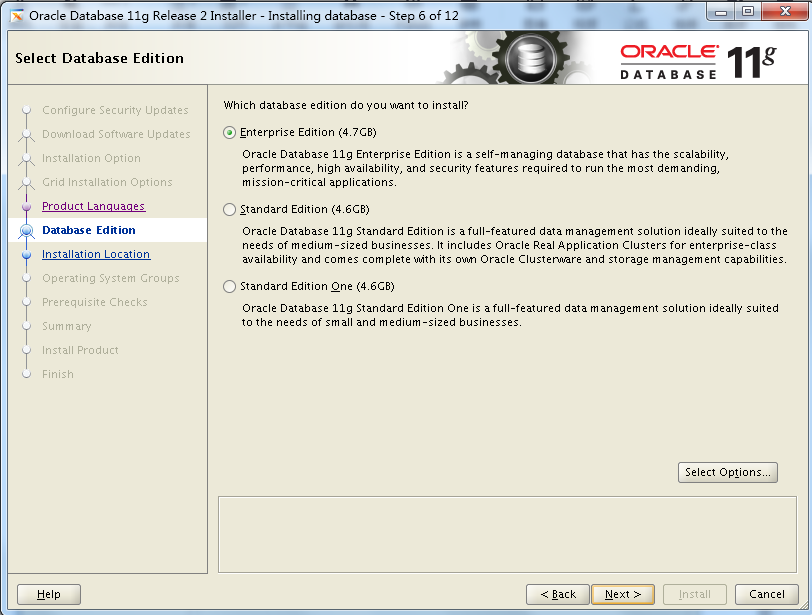The image size is (812, 615).
Task: Select Enterprise Edition radio button
Action: click(229, 133)
